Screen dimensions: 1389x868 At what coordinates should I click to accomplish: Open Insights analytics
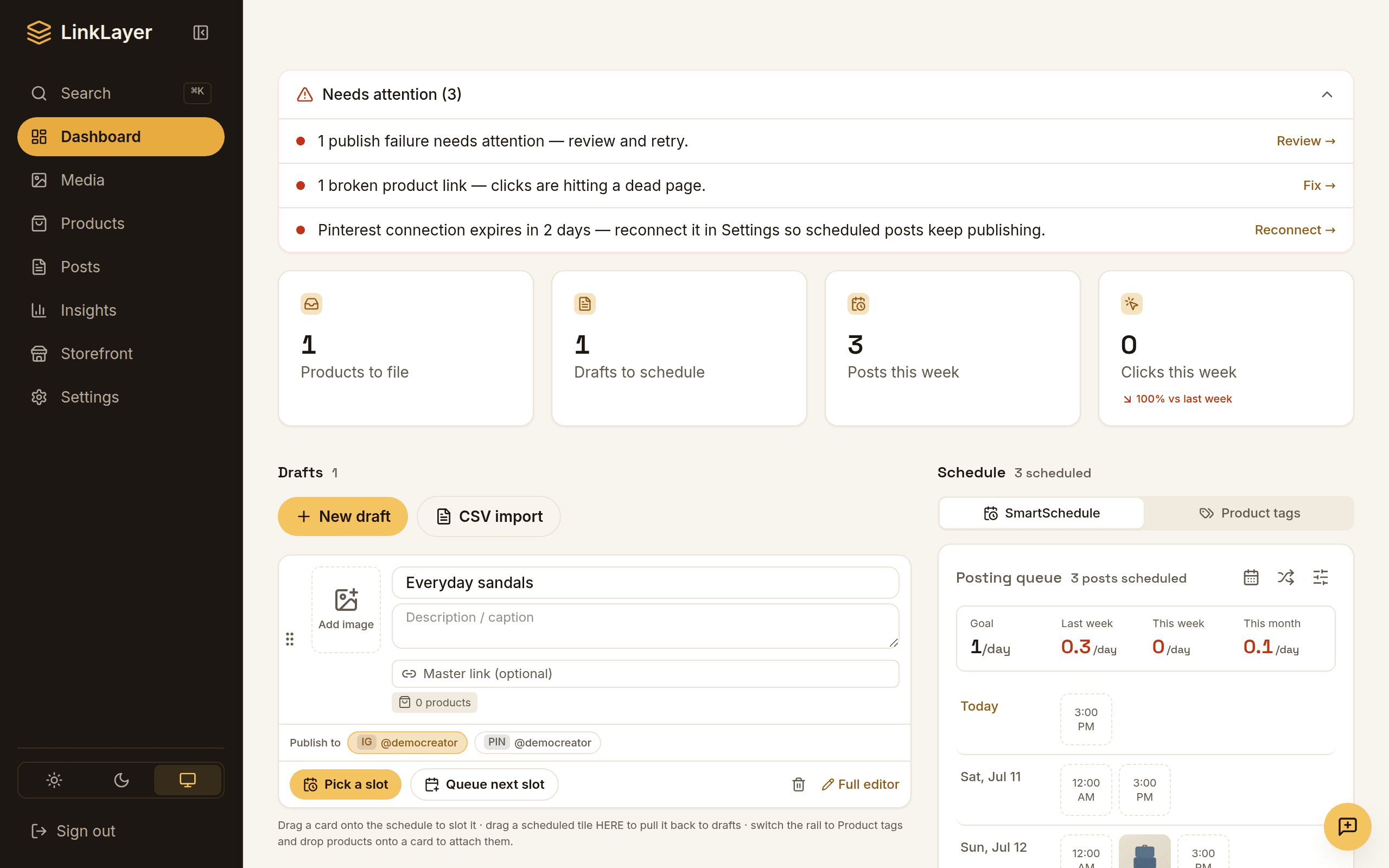pos(120,310)
